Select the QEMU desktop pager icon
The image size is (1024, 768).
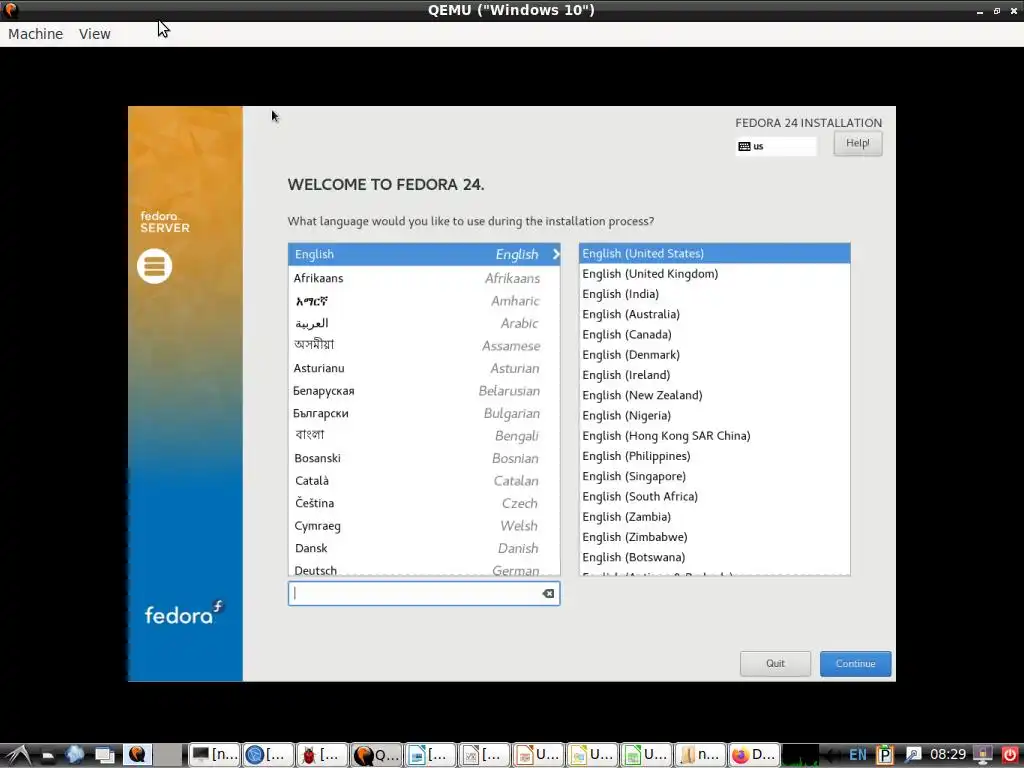137,755
